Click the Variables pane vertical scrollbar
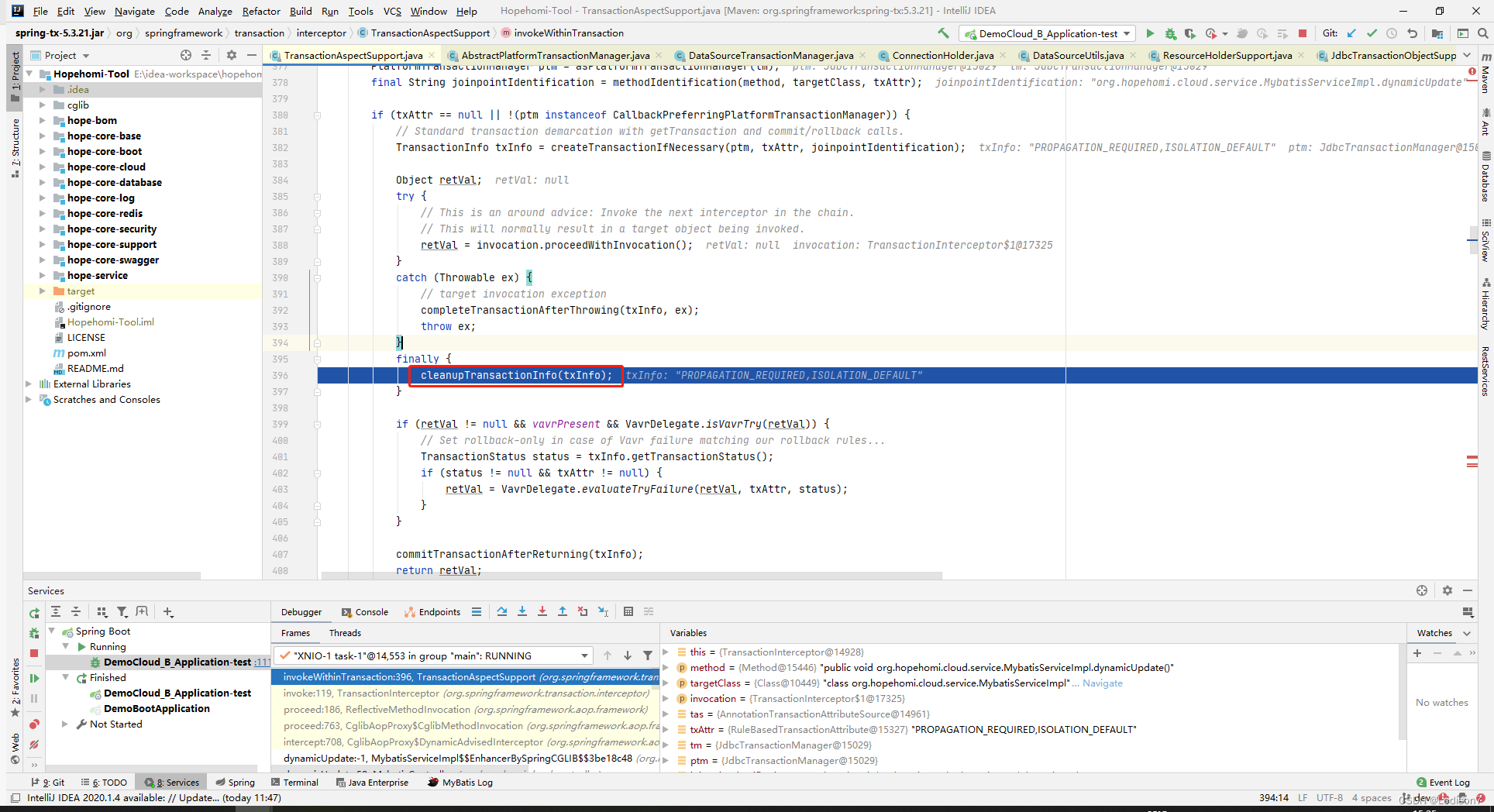 tap(1403, 692)
